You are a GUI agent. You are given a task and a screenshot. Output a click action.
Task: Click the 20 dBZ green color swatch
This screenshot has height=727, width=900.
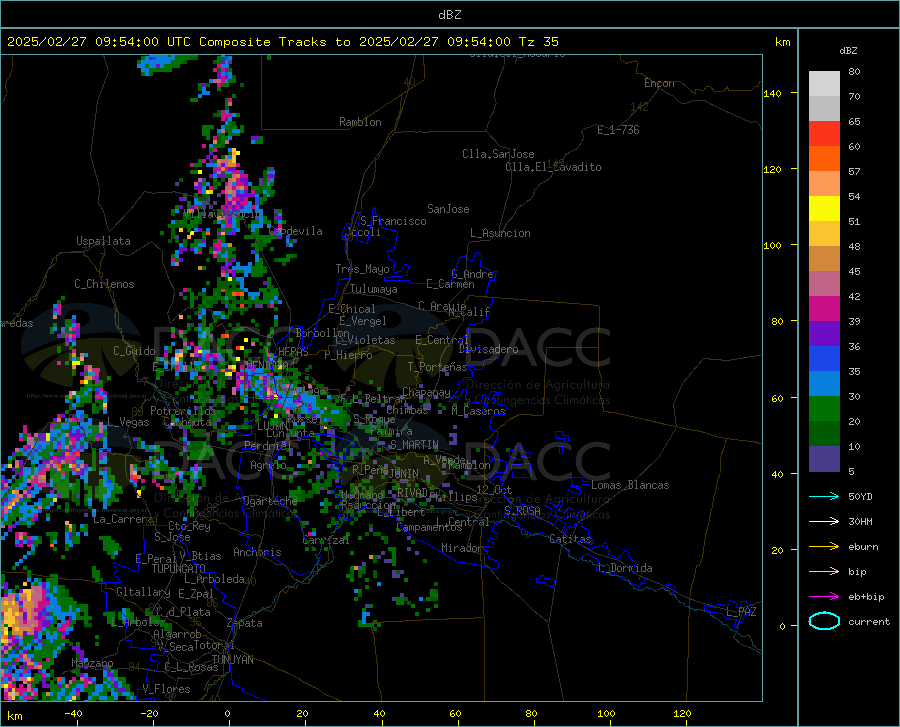point(824,409)
